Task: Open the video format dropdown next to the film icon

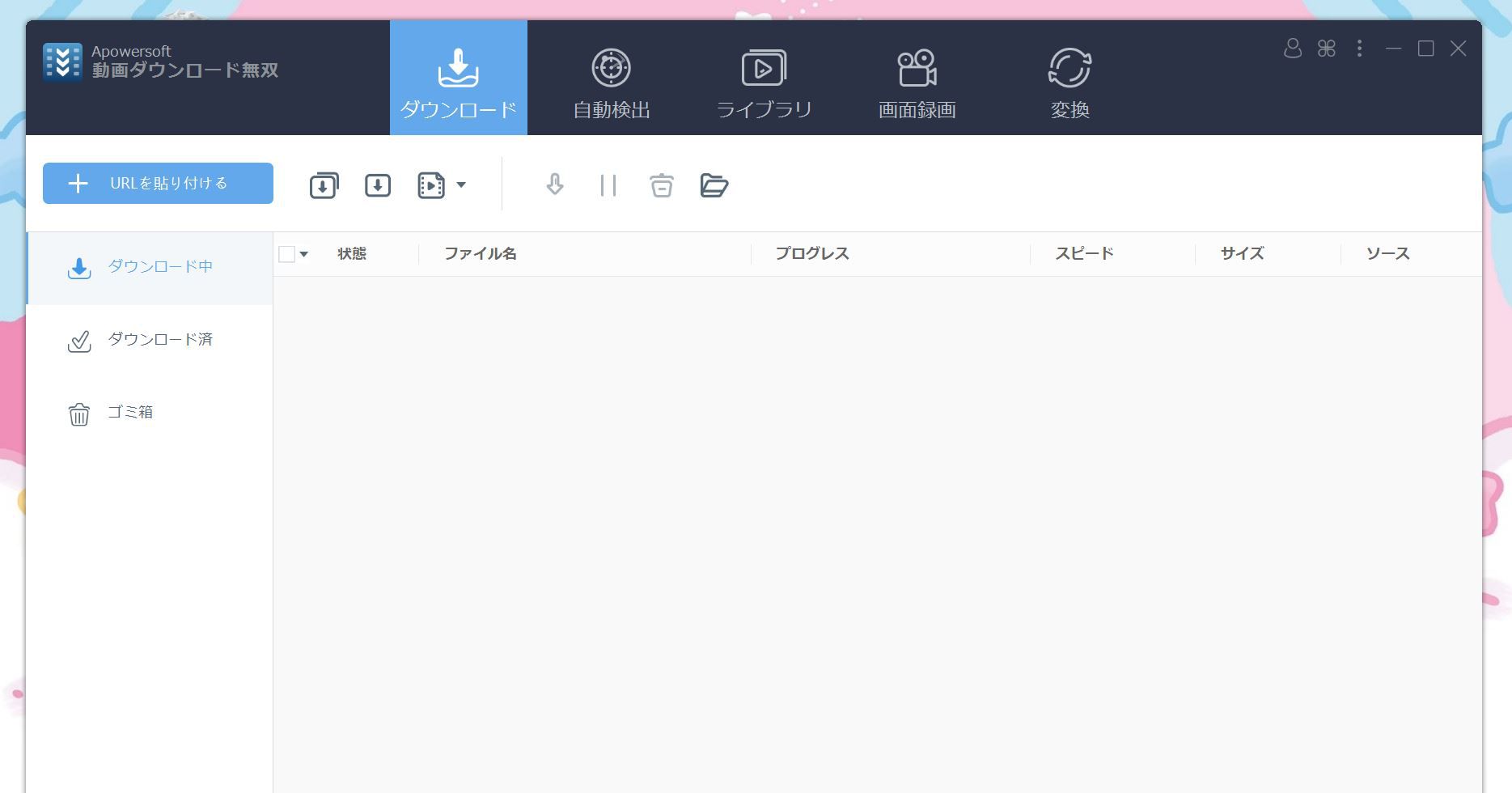Action: click(461, 184)
